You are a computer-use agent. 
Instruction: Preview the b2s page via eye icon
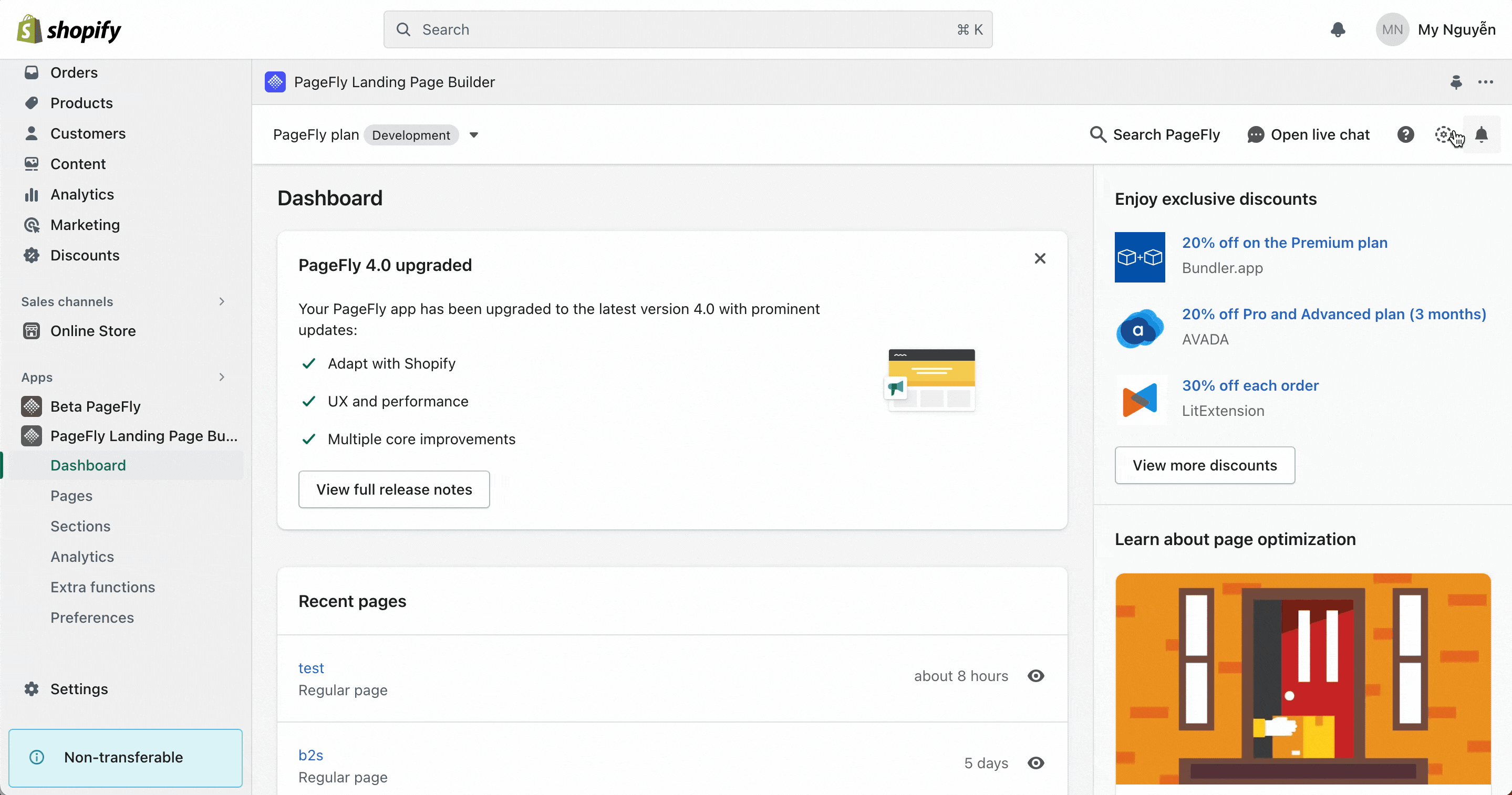(x=1036, y=763)
